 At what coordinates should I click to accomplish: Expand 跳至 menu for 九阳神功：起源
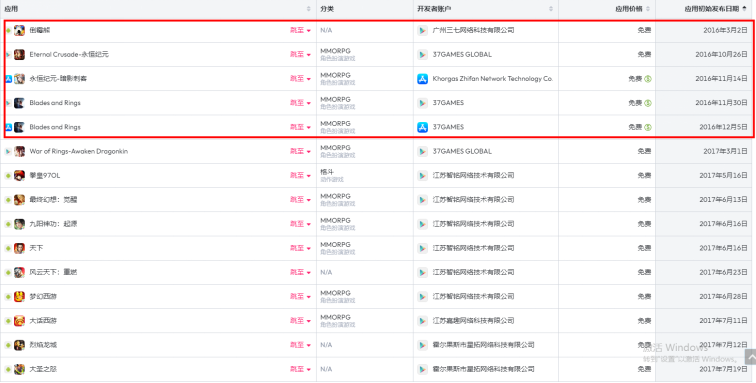[300, 224]
